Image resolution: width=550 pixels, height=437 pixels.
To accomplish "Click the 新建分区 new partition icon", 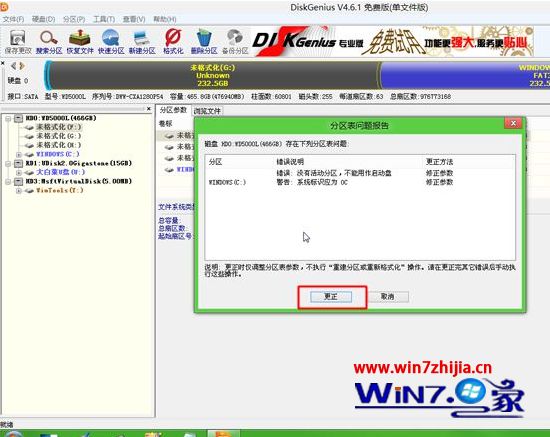I will pos(142,42).
